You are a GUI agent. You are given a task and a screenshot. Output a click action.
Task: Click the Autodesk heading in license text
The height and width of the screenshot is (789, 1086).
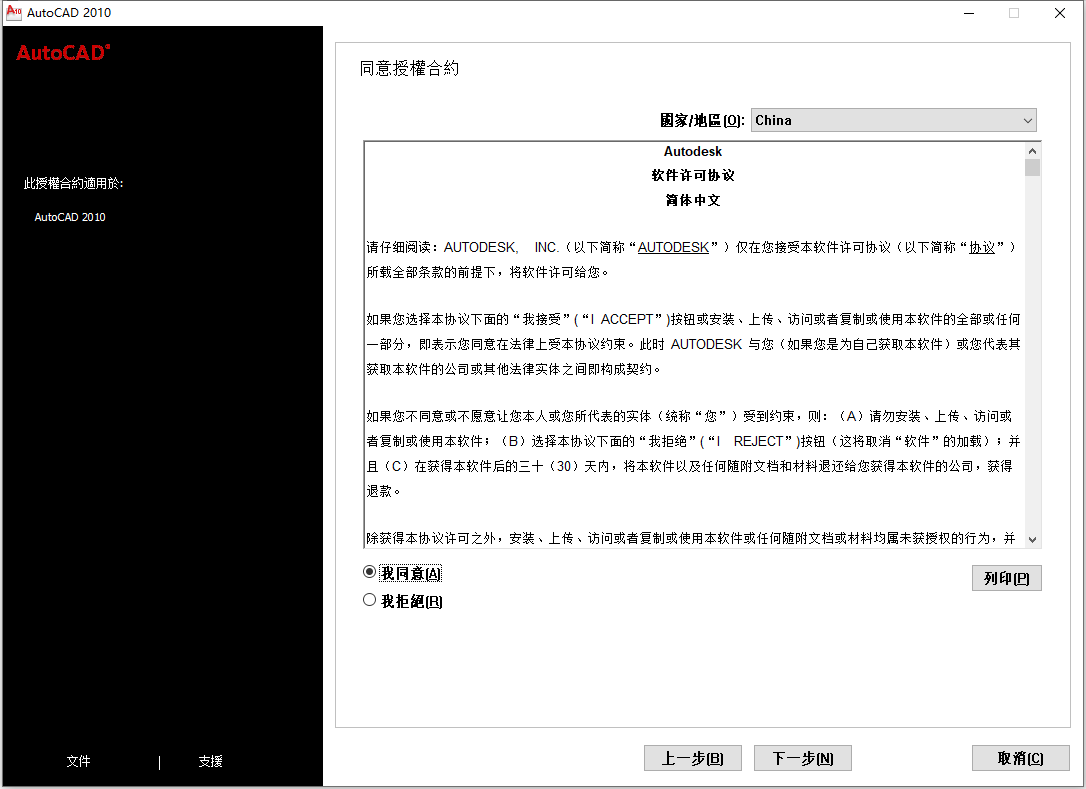click(693, 151)
